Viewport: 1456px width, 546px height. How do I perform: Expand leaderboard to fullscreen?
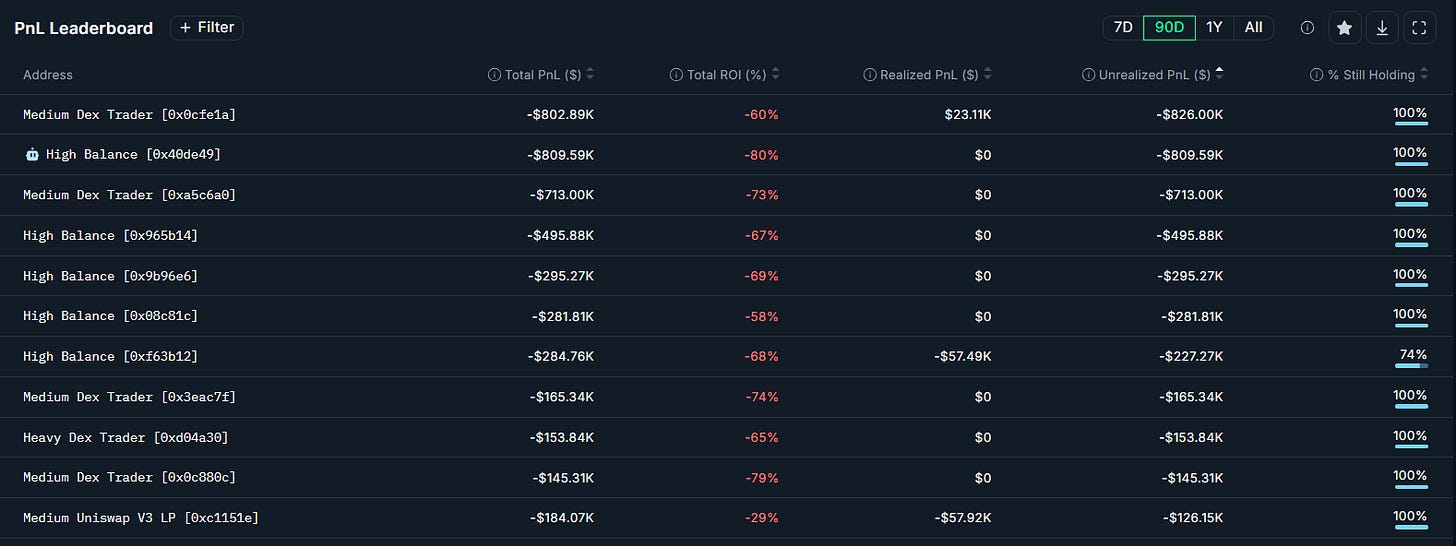point(1419,28)
